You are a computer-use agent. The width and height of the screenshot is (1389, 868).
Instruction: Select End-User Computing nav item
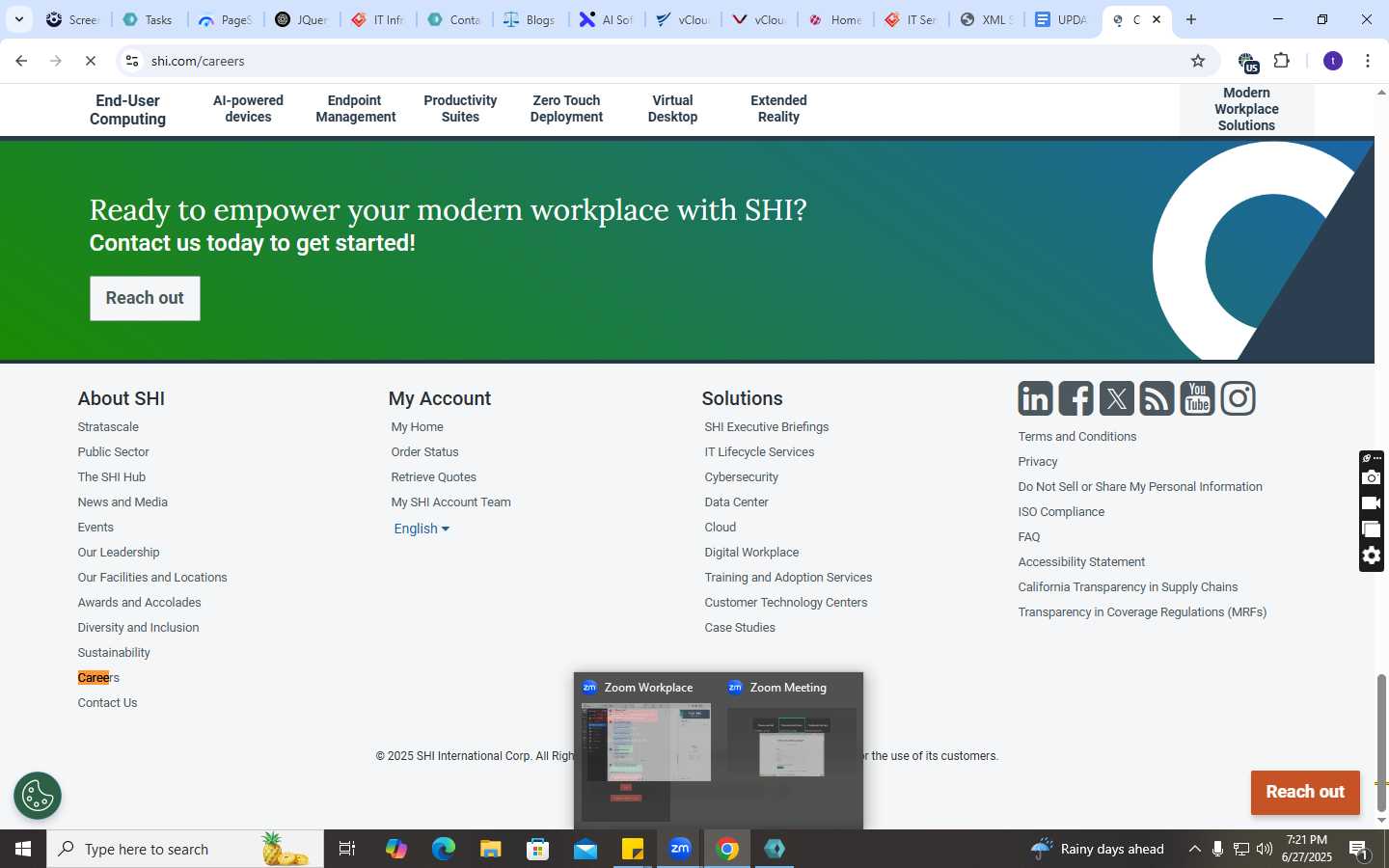(127, 110)
